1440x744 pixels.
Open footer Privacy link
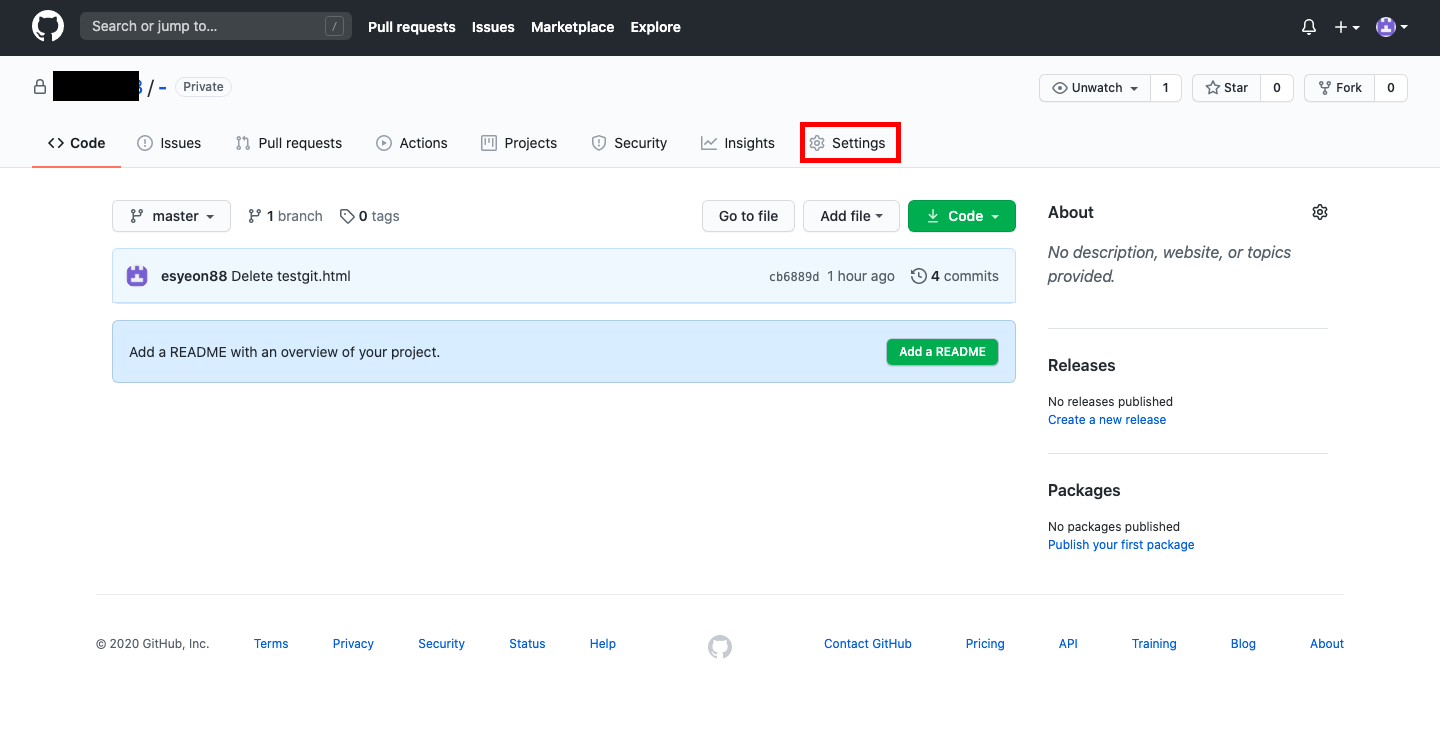pos(353,644)
